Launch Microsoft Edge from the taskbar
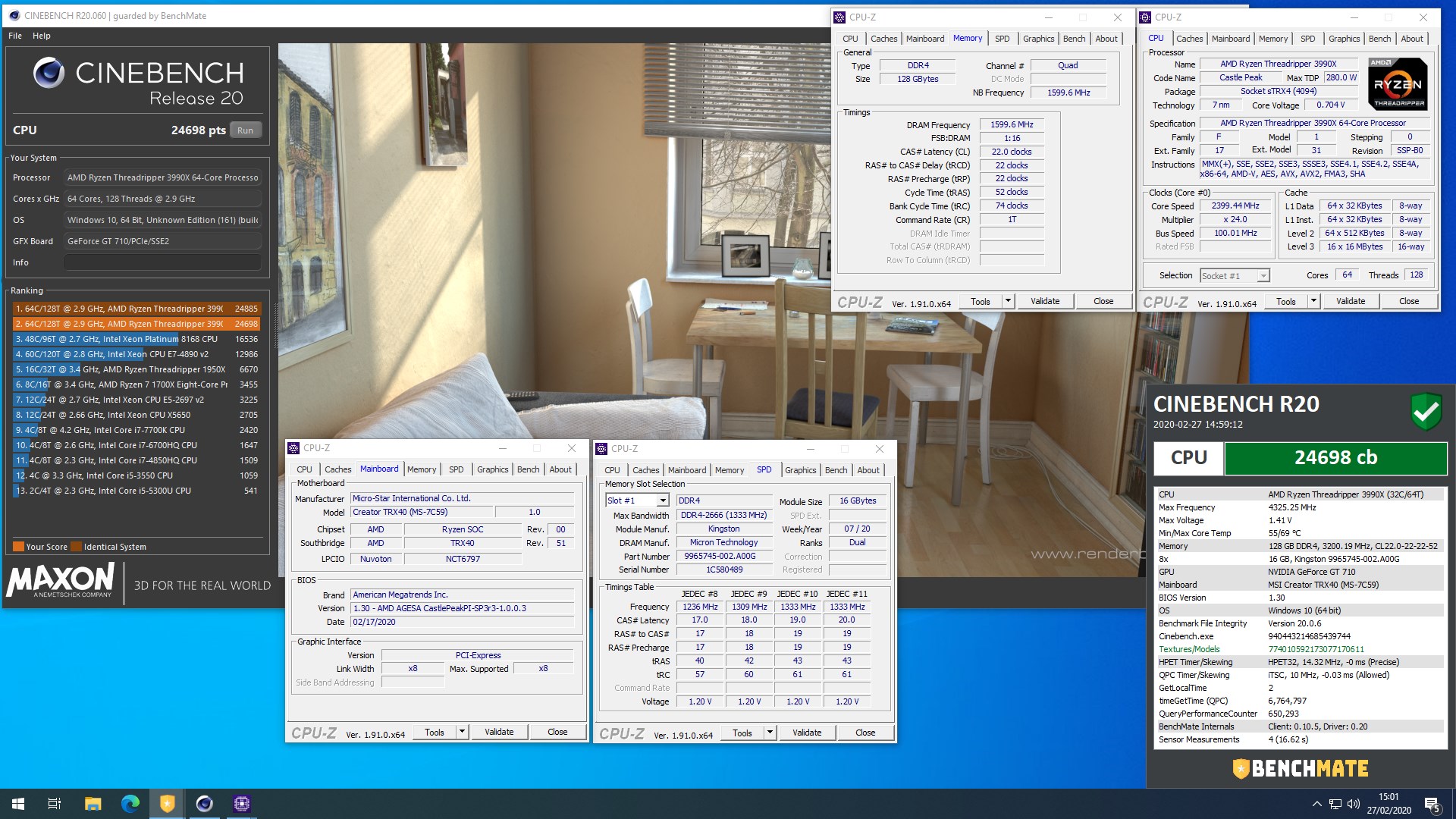The image size is (1456, 819). point(130,804)
